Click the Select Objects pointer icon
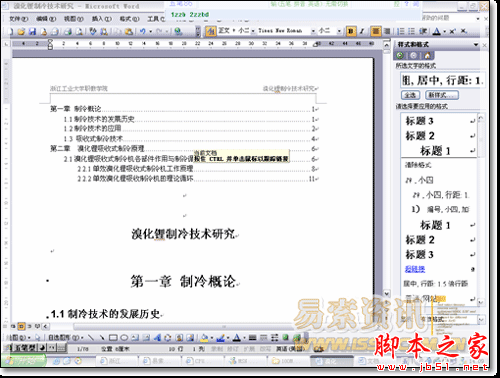Viewport: 500px width, 378px height. click(38, 338)
